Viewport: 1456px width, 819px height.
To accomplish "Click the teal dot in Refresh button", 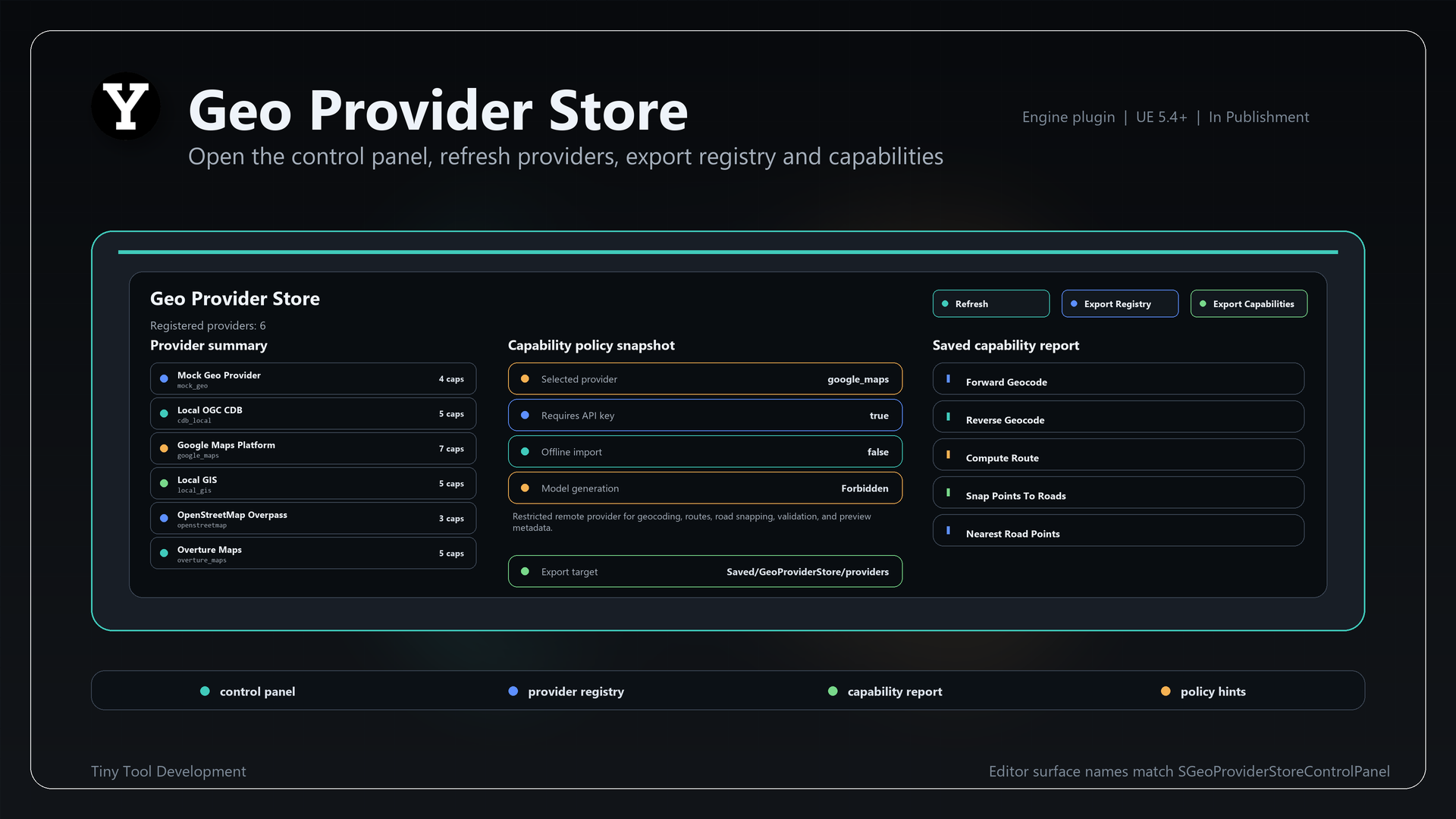I will point(945,303).
